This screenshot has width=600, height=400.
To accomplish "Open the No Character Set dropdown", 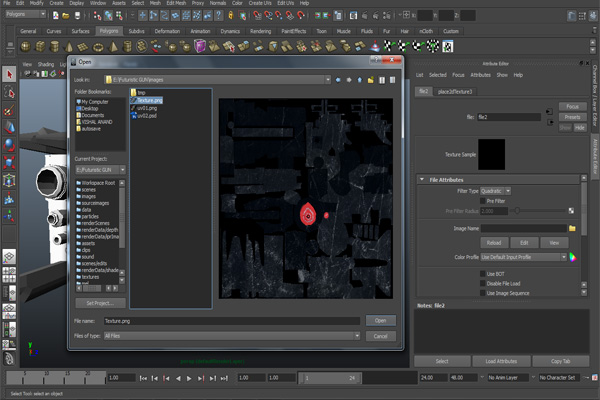I will click(x=557, y=378).
